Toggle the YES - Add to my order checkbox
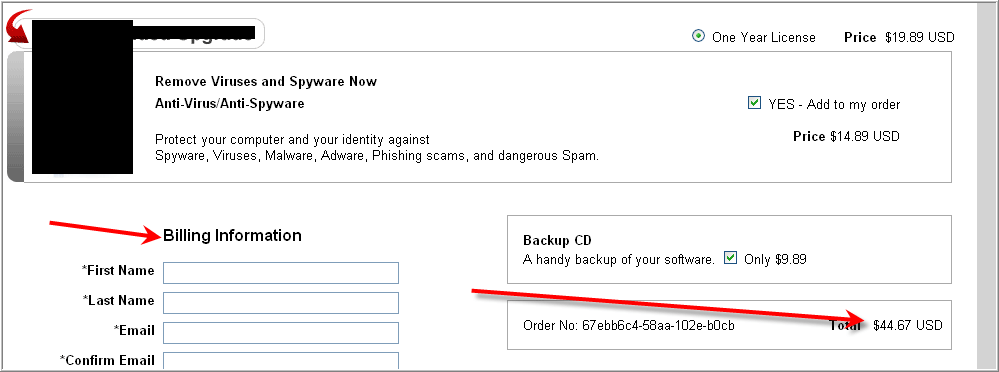Screen dimensions: 999x372 click(754, 103)
